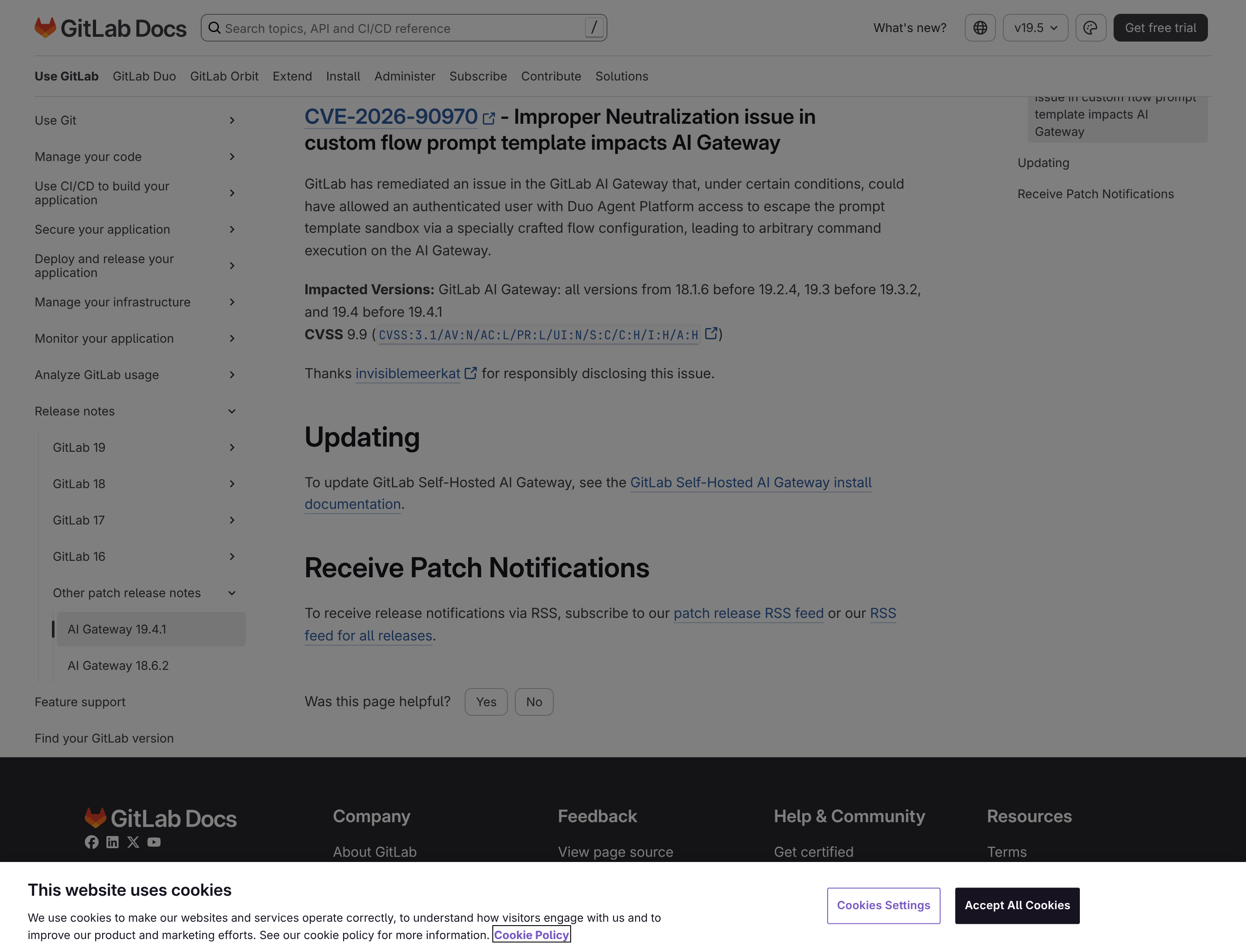The image size is (1246, 952).
Task: Click Get free trial button
Action: pos(1160,28)
